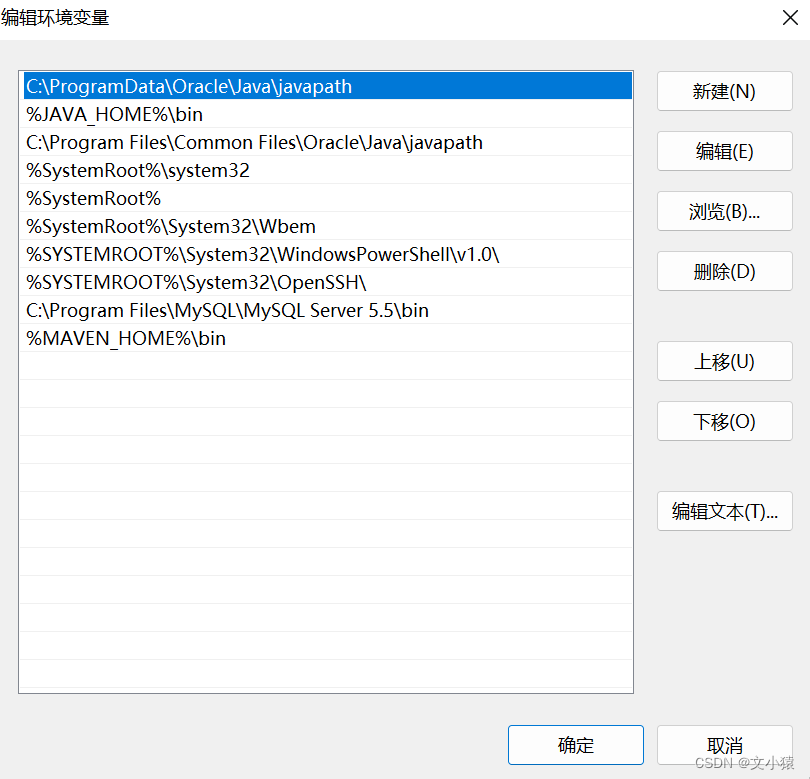Open the 编辑文本(T)... text editor
810x779 pixels.
point(724,511)
